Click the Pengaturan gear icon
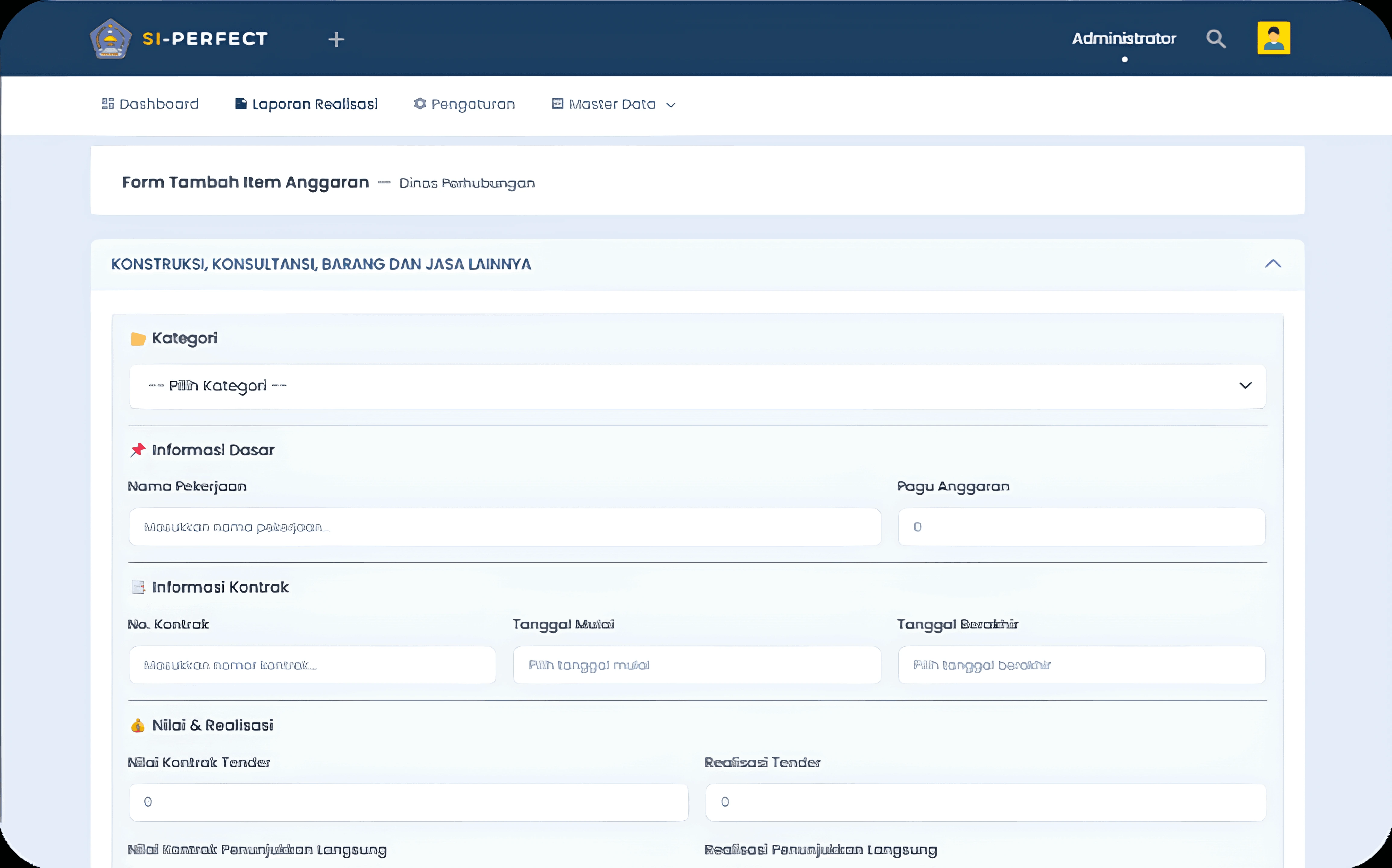 coord(420,103)
